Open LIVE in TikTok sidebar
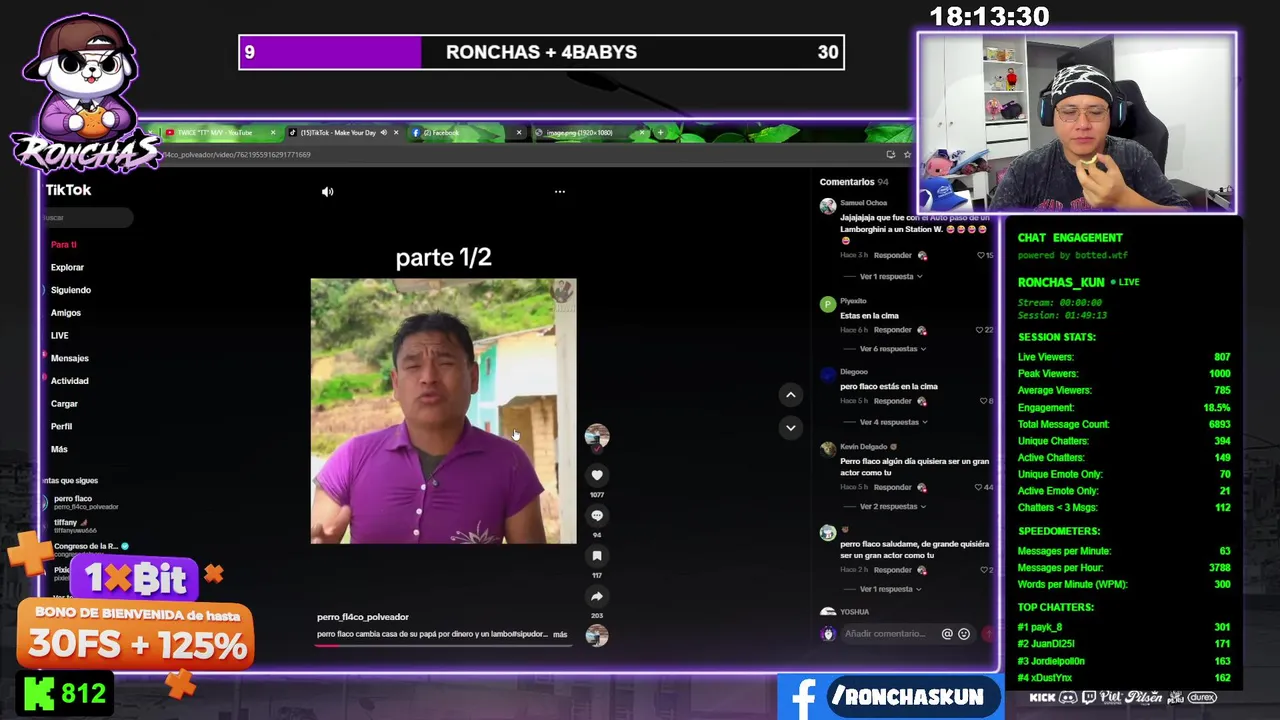 (x=60, y=336)
